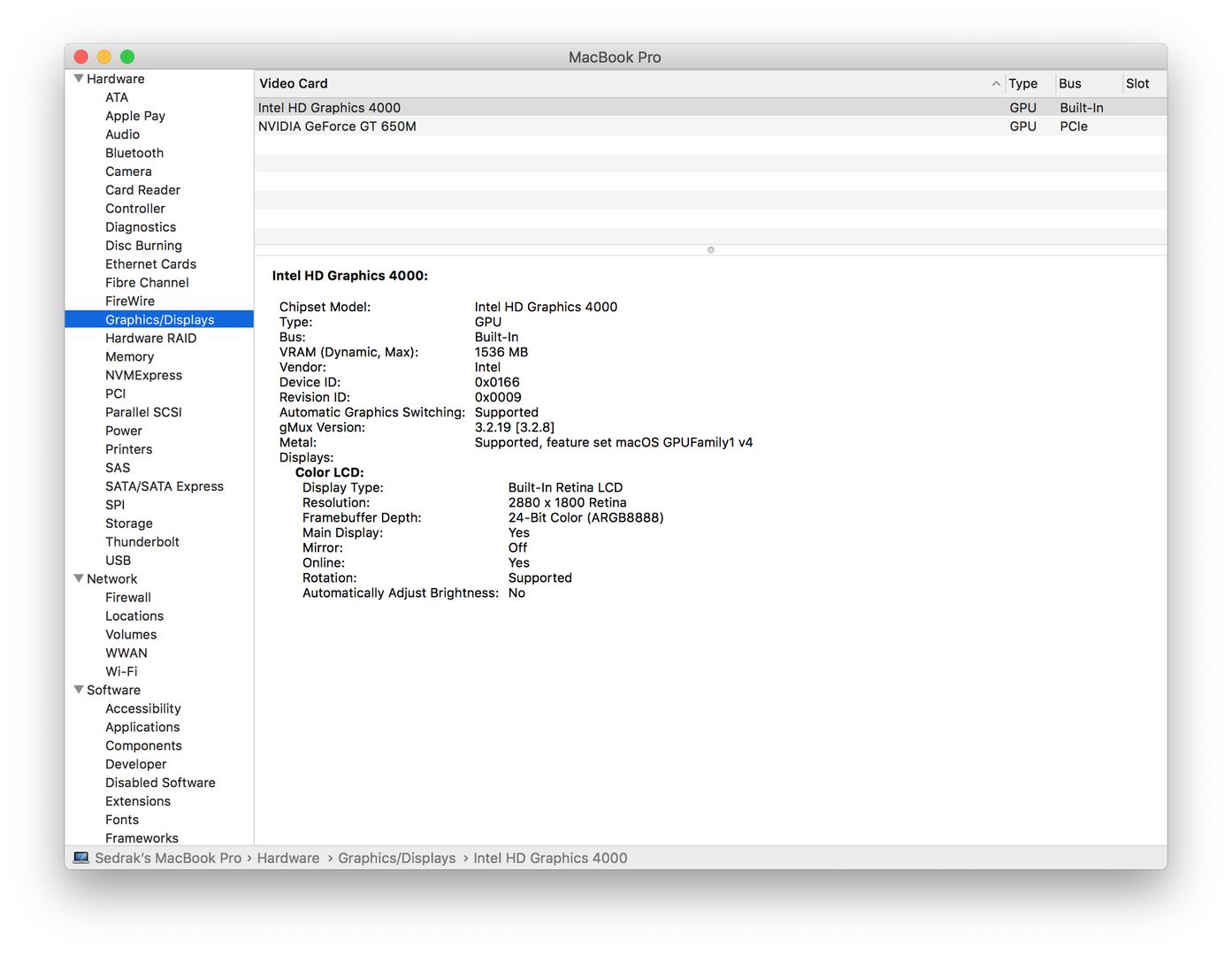Select SATA/SATA Express in the sidebar

[x=165, y=487]
